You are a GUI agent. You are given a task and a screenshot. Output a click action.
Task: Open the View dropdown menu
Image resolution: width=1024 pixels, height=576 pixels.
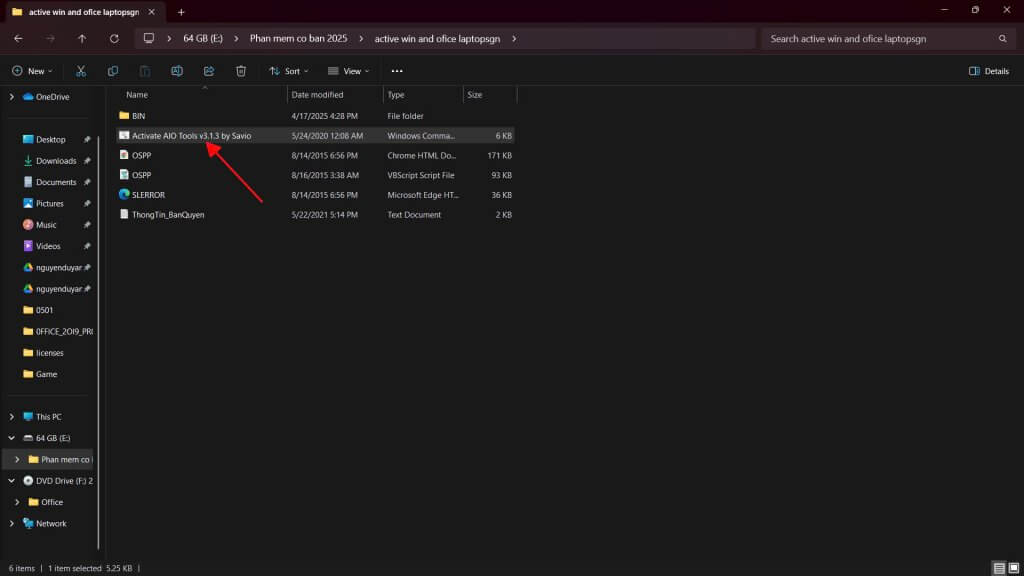(x=349, y=71)
